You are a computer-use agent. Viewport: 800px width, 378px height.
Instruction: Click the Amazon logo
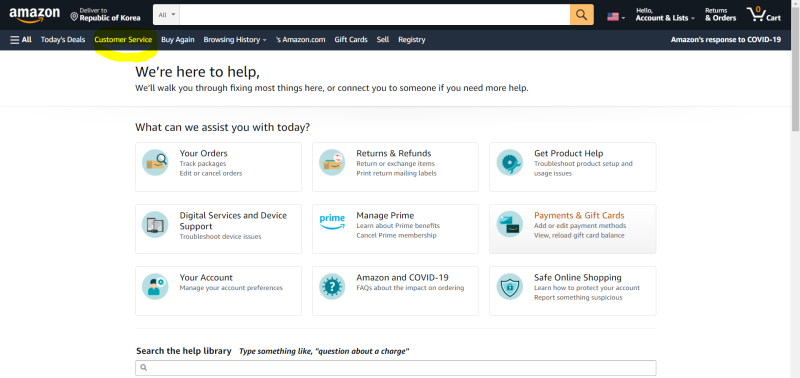tap(34, 15)
